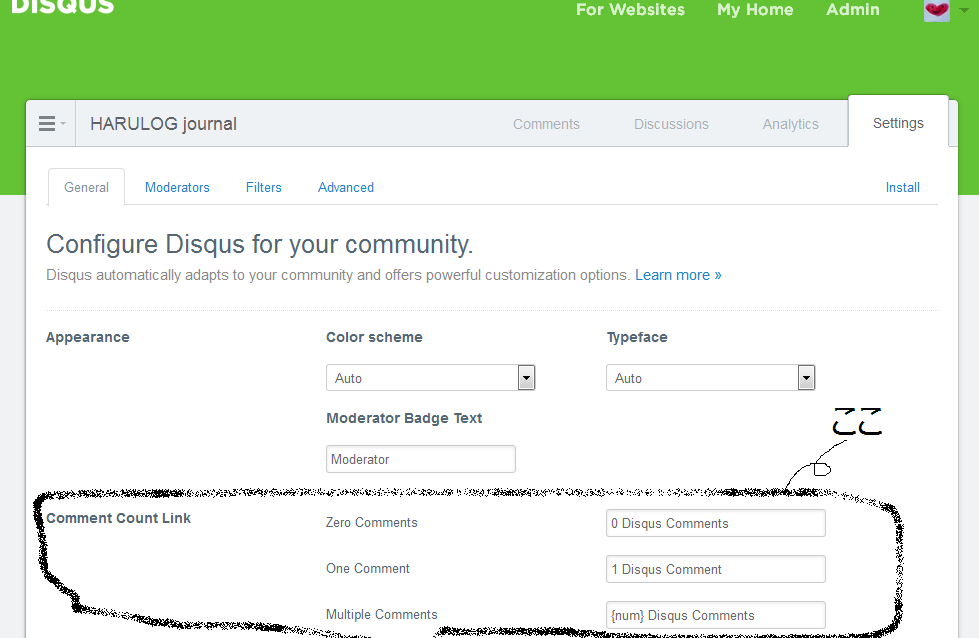
Task: Select the Settings tab
Action: pyautogui.click(x=898, y=123)
